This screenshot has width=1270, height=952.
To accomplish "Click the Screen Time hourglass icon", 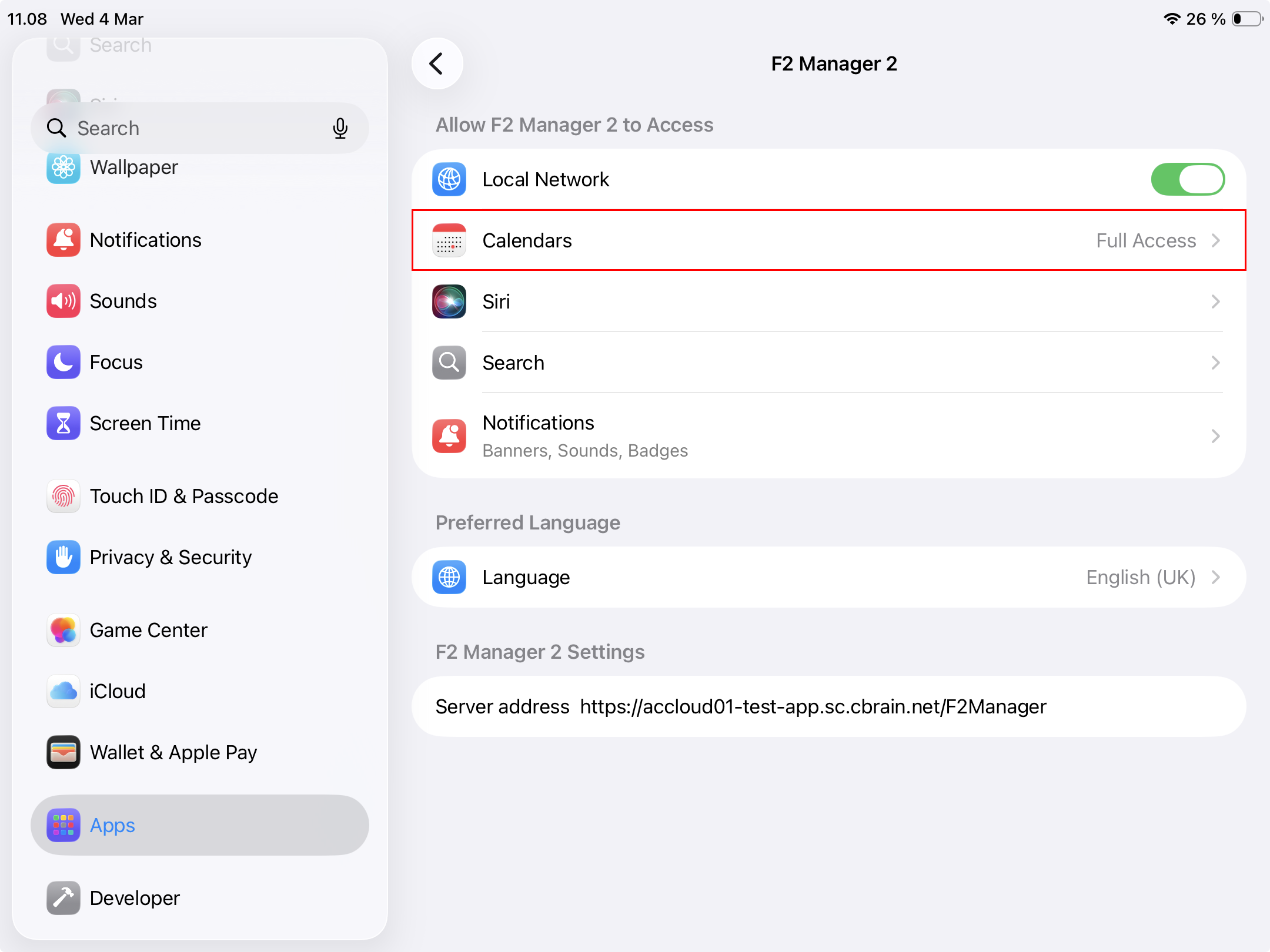I will (63, 423).
